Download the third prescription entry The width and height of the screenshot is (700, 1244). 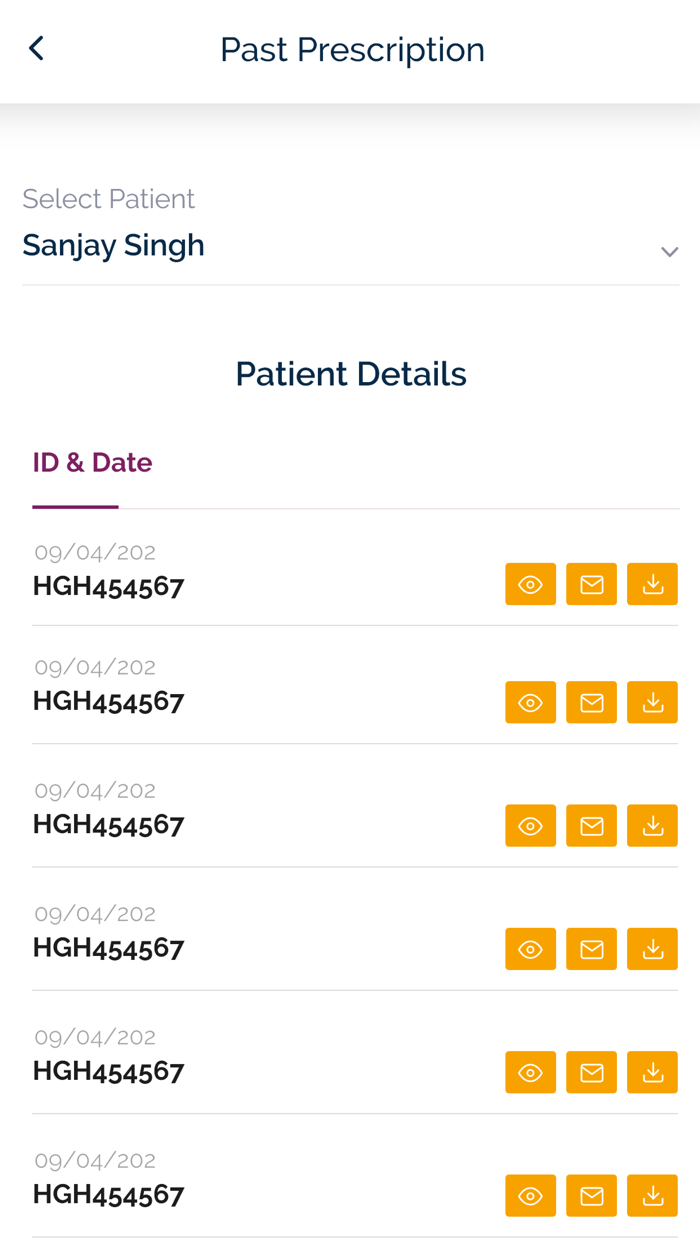point(652,826)
